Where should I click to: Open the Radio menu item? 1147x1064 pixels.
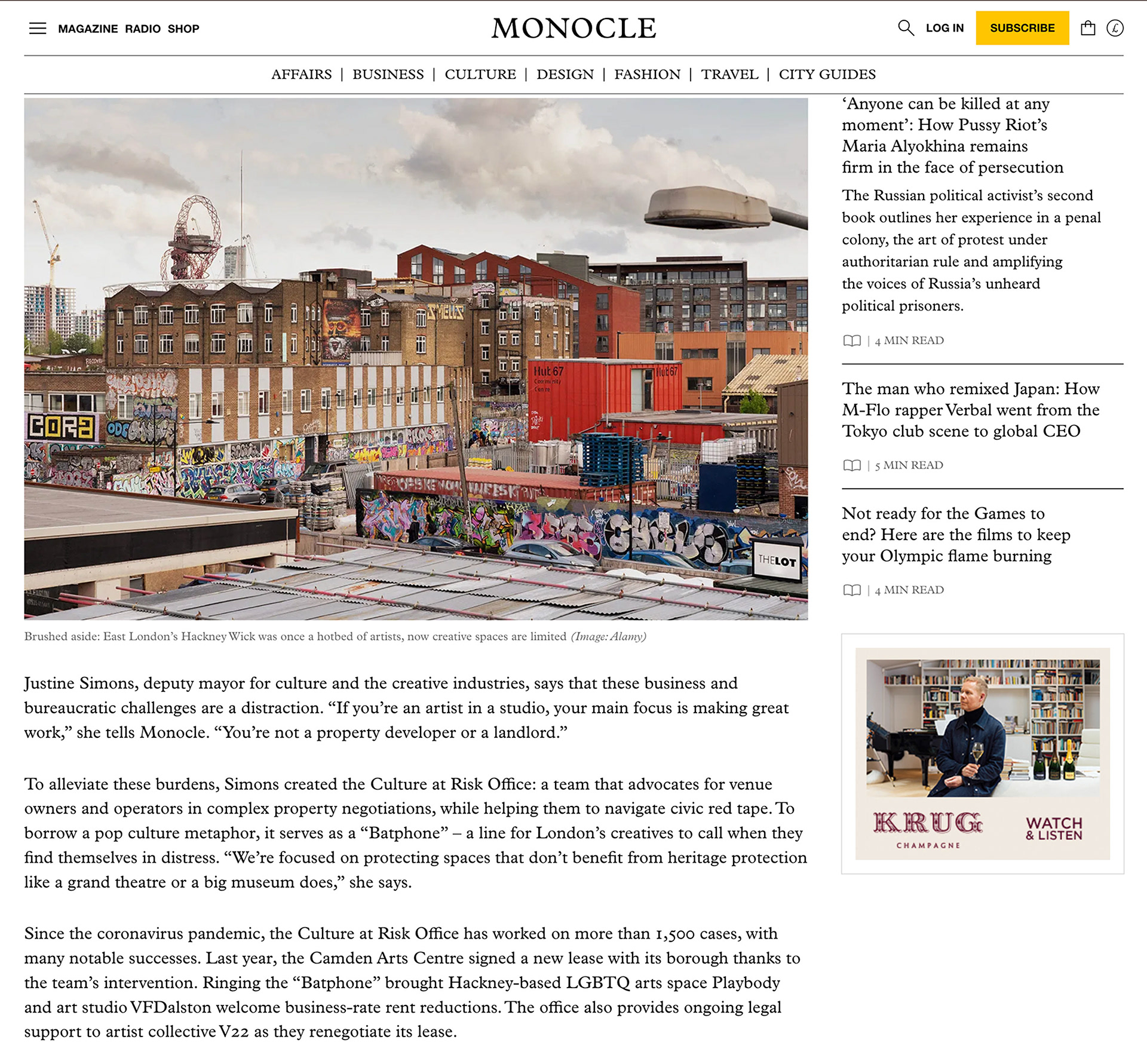[x=143, y=29]
